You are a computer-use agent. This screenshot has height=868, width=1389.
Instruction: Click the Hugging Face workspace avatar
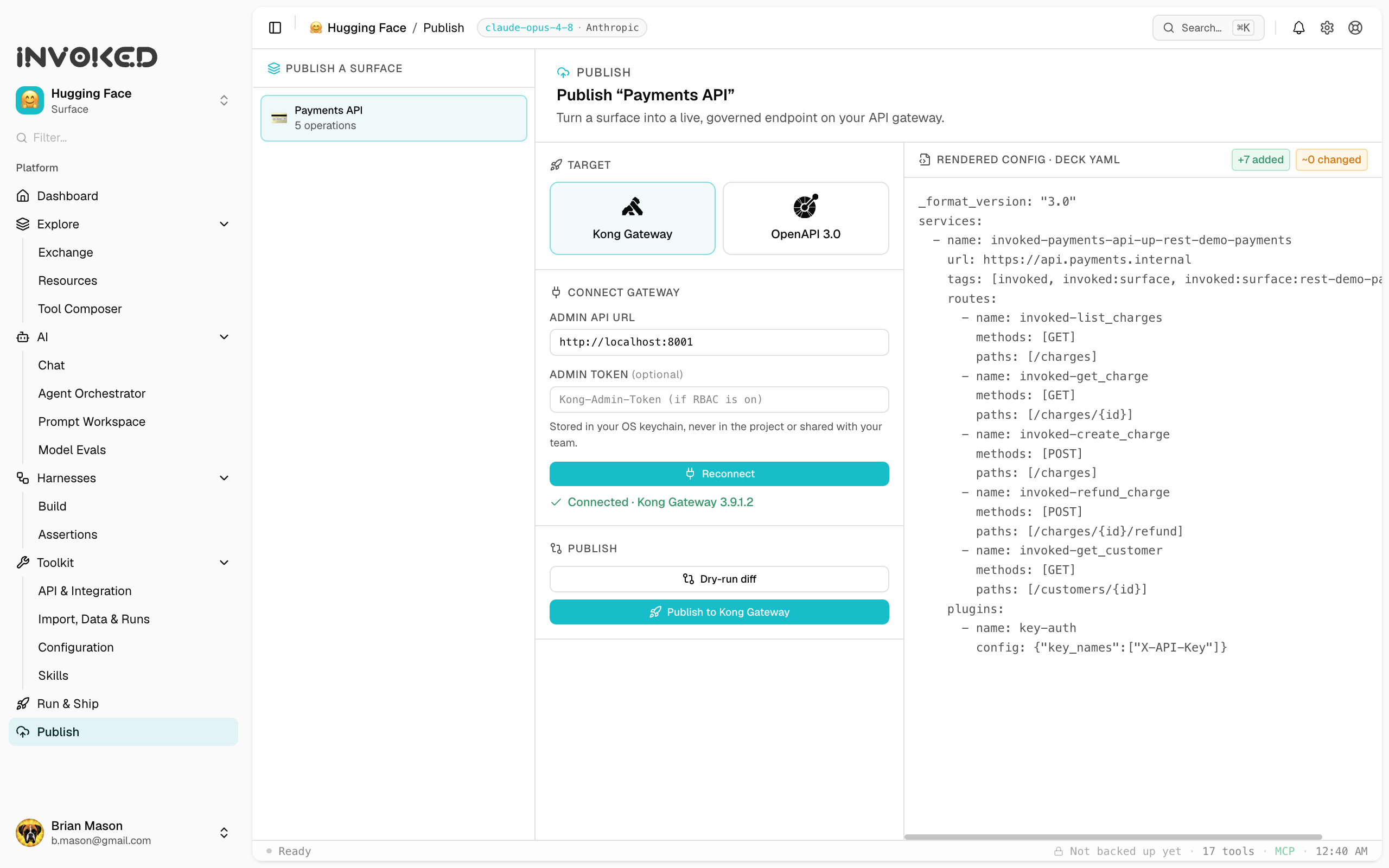coord(30,100)
